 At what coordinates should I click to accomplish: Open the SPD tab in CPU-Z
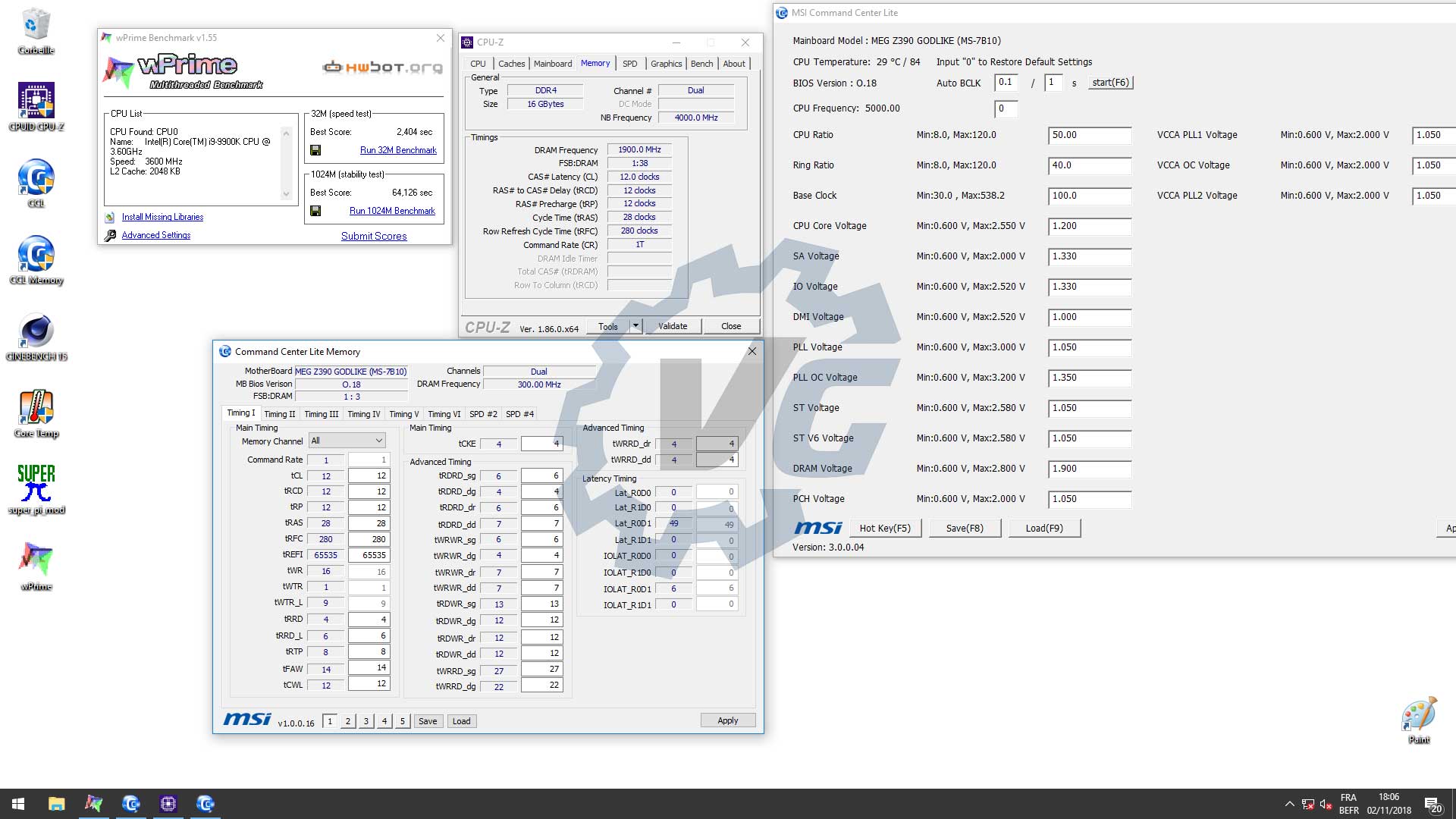click(x=629, y=64)
